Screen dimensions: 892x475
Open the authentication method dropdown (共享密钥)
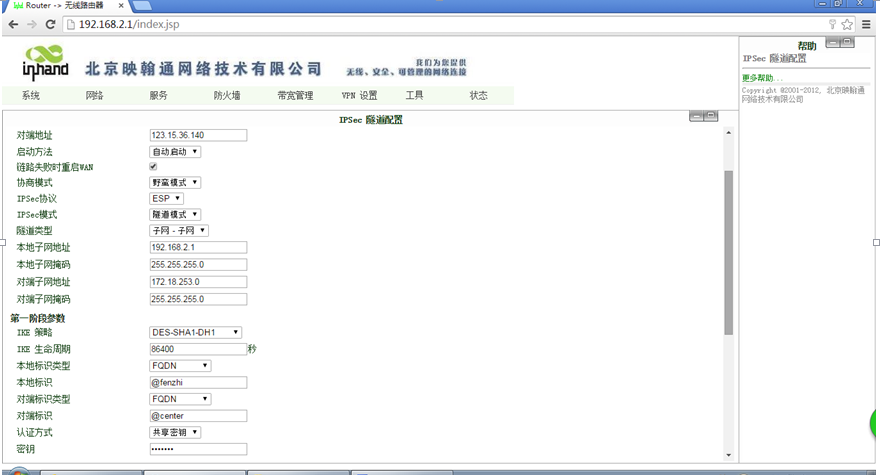(175, 432)
